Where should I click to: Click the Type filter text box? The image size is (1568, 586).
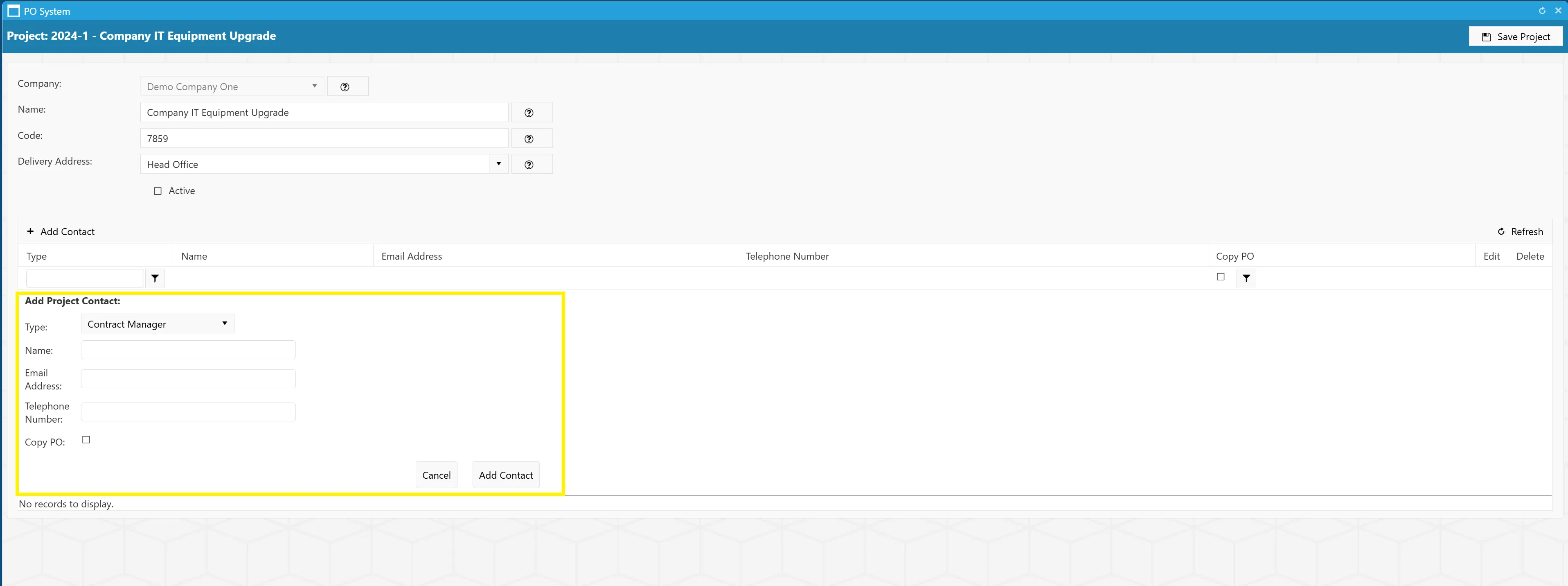(x=85, y=278)
